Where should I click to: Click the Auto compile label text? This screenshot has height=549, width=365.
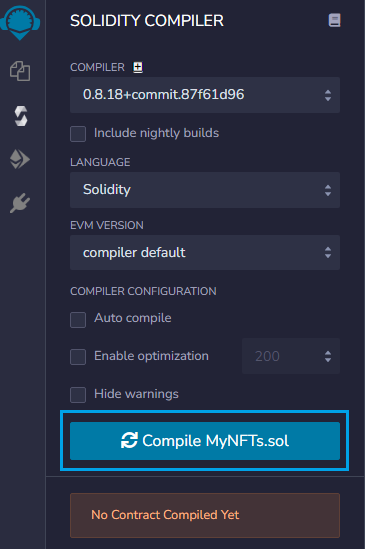[x=133, y=318]
